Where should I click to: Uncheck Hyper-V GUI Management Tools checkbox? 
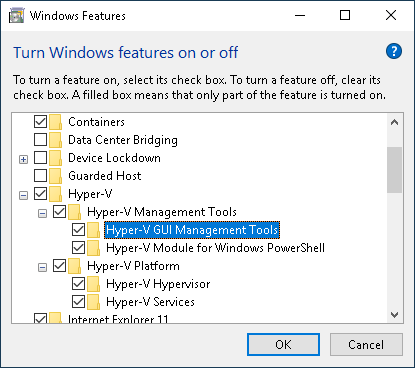coord(78,230)
